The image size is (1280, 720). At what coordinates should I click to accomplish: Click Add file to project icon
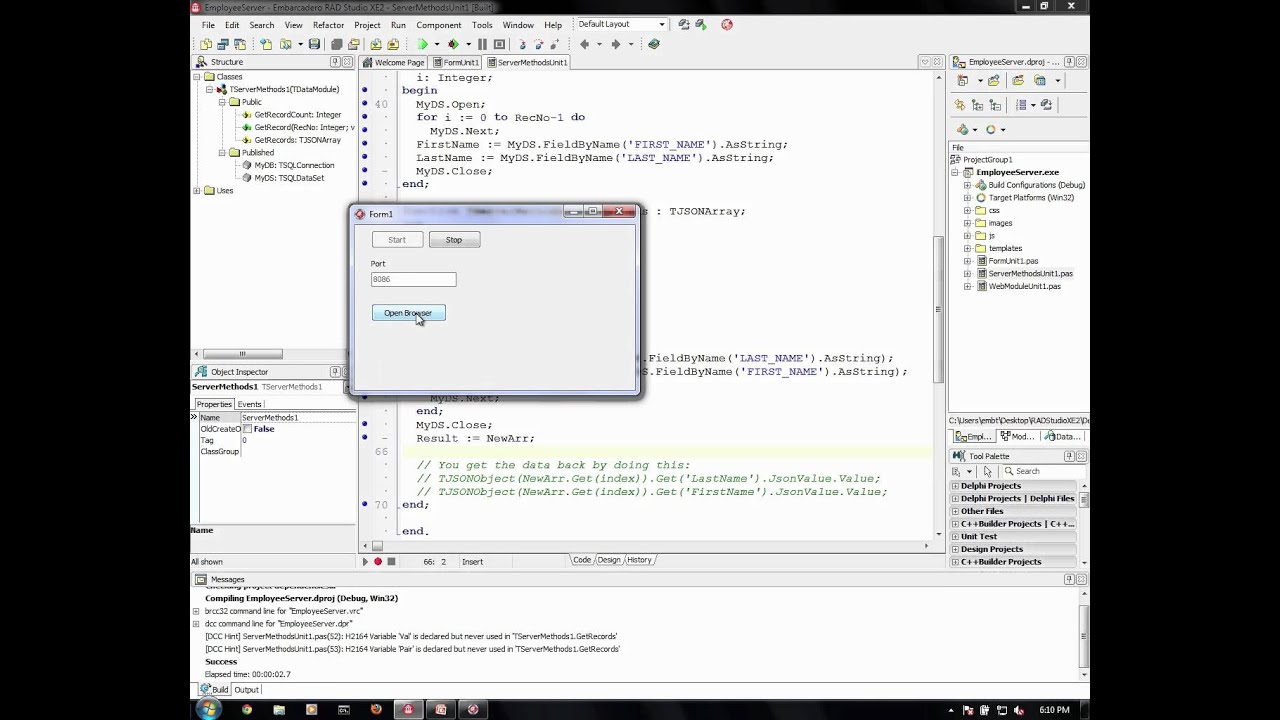[x=376, y=44]
